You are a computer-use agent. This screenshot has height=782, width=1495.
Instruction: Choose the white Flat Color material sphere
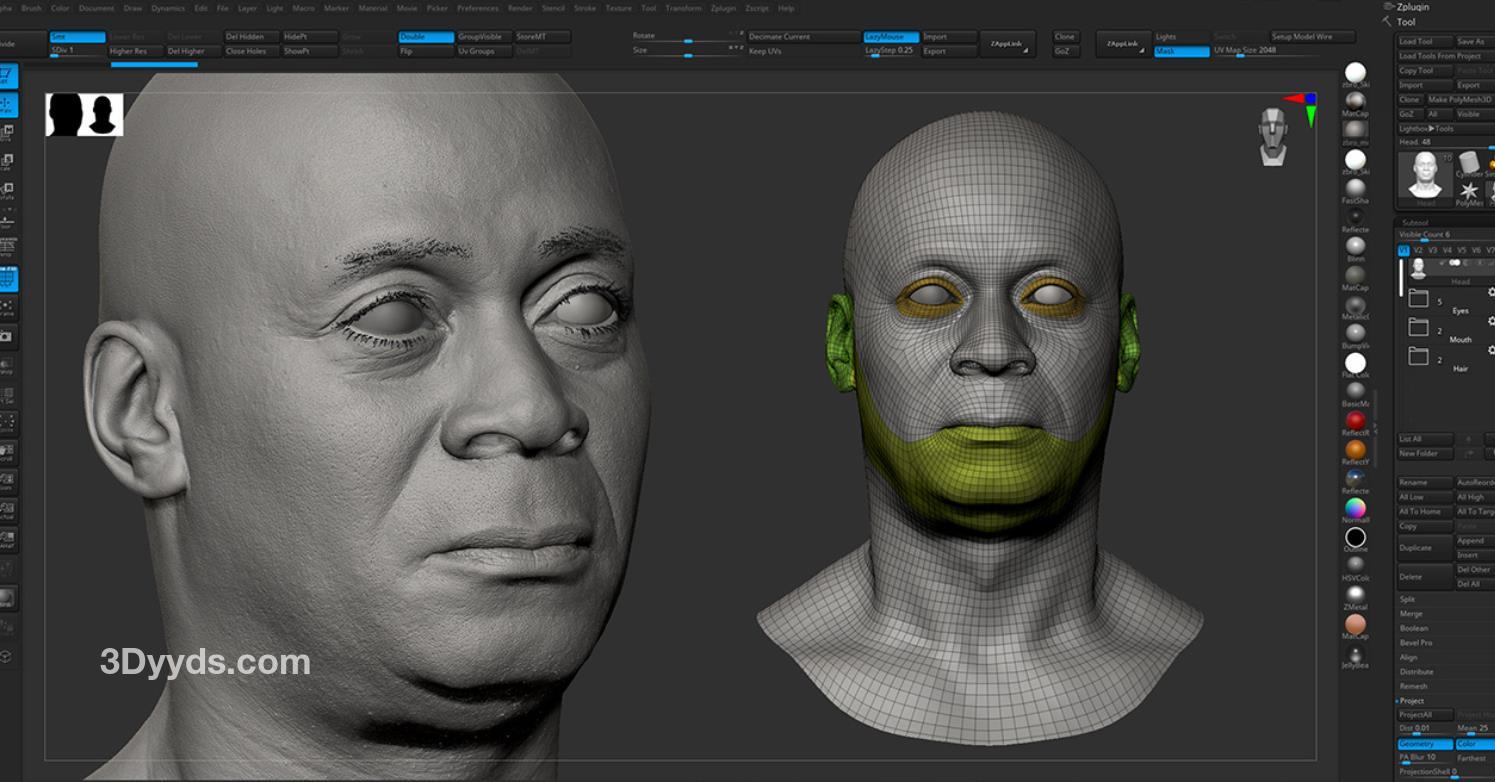click(1355, 363)
